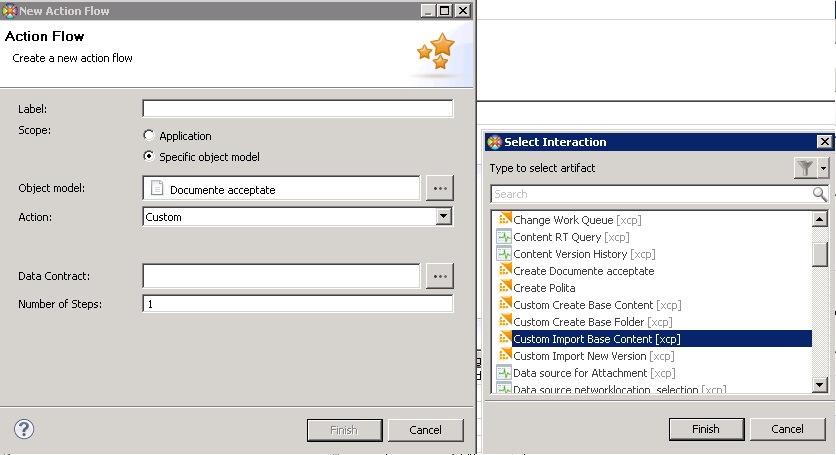The width and height of the screenshot is (836, 455).
Task: Open the filter funnel icon in Select Interaction
Action: coord(806,169)
